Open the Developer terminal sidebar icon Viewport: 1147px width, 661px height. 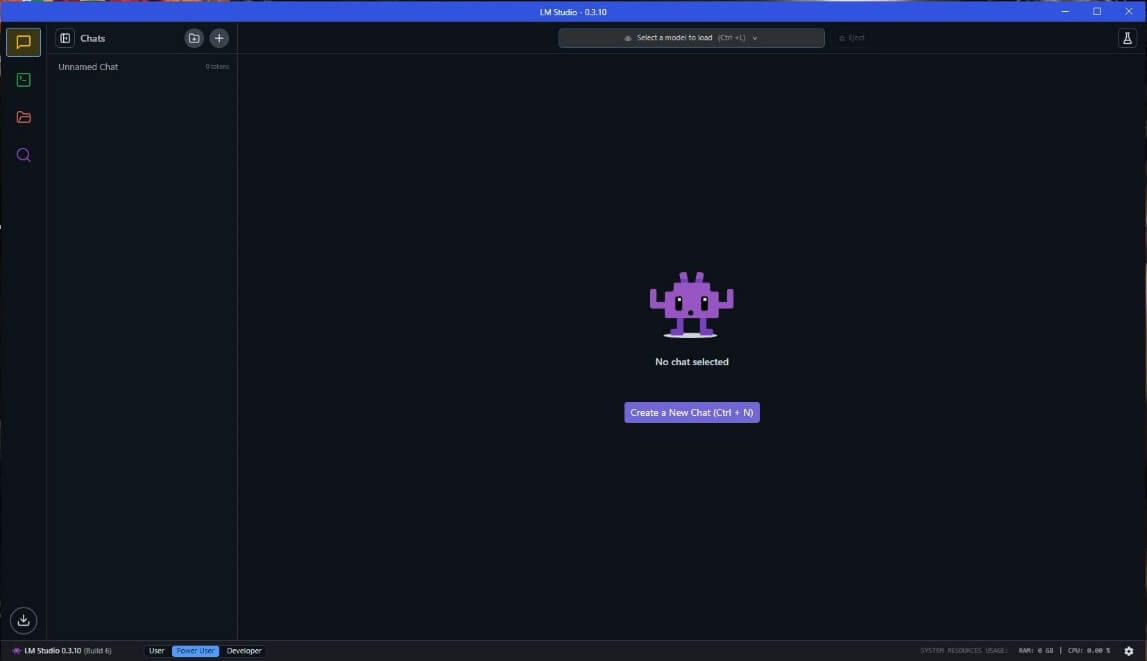pos(23,80)
